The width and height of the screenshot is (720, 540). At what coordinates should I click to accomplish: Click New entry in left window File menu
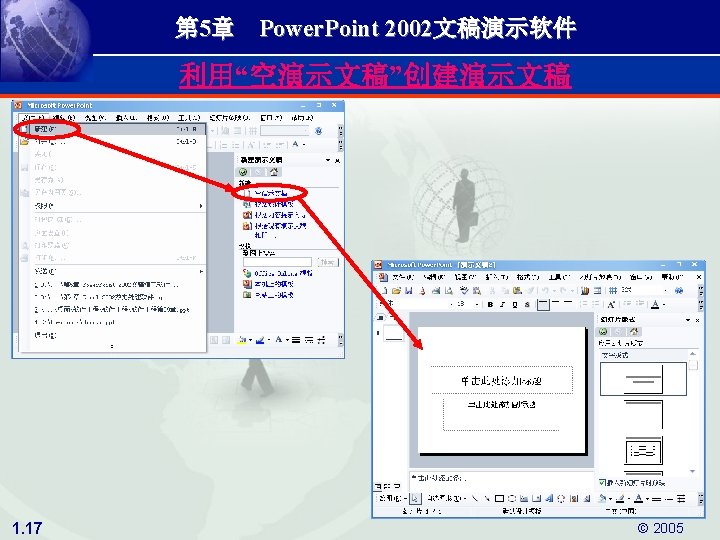[x=112, y=129]
